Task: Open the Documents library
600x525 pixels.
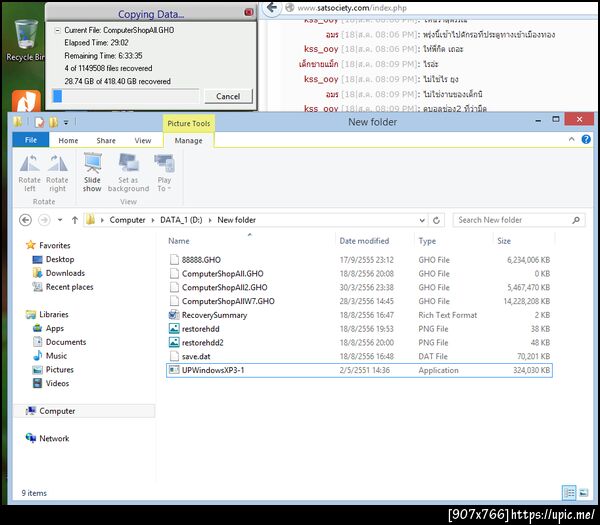Action: pos(66,342)
